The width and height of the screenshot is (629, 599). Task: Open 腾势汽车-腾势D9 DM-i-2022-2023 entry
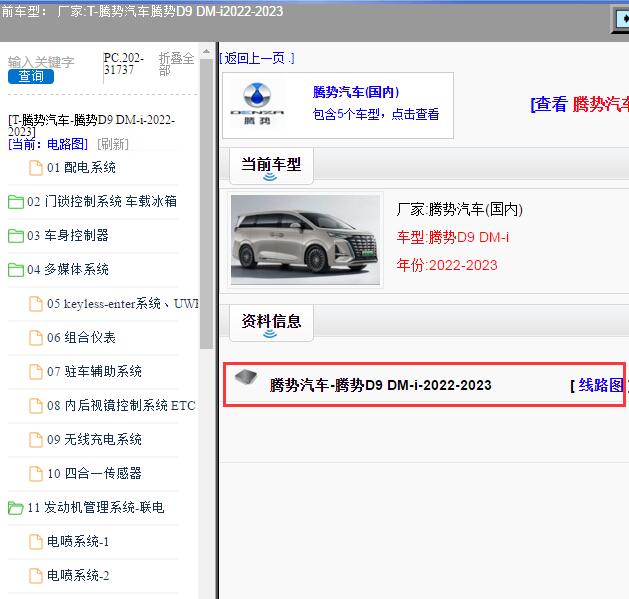pyautogui.click(x=380, y=386)
